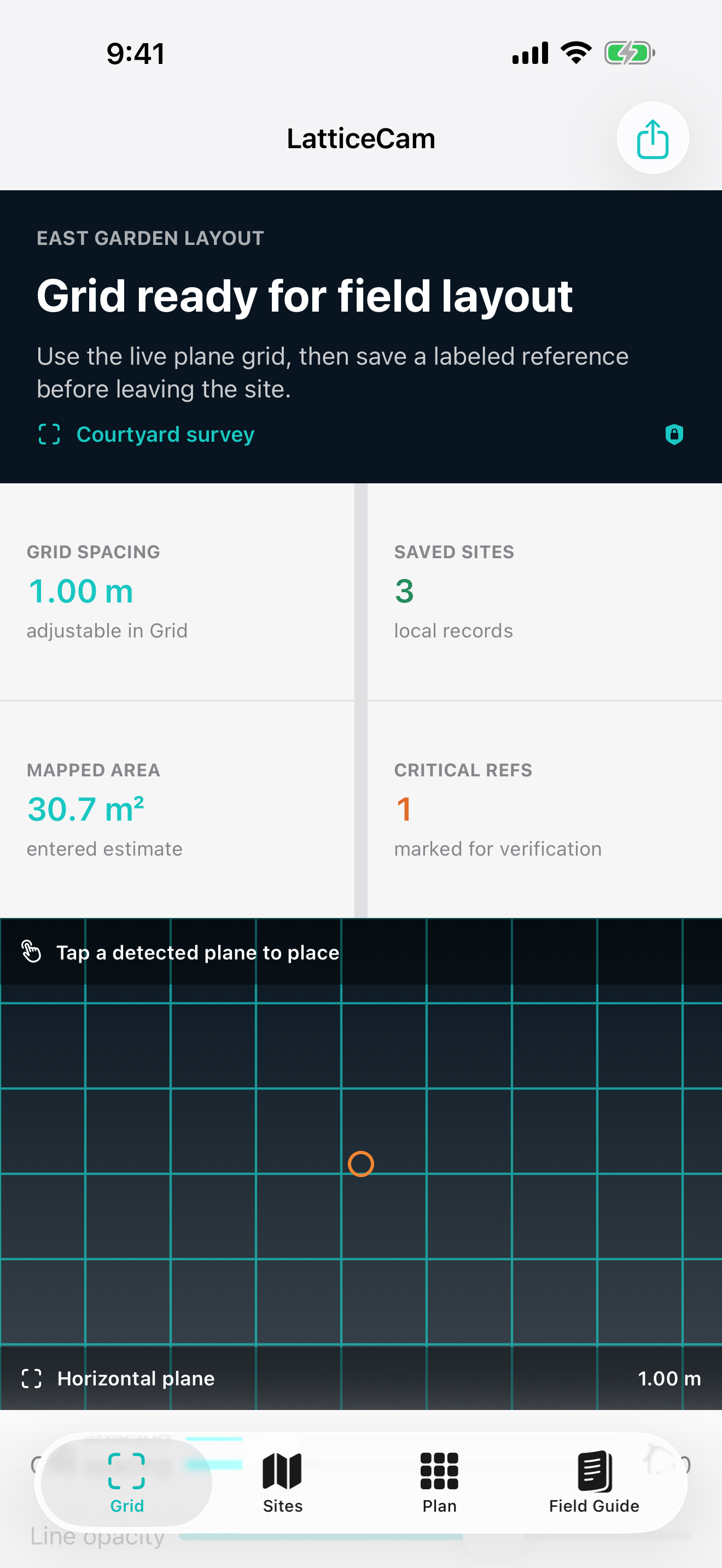Tap the Horizontal plane viewfinder icon
The height and width of the screenshot is (1568, 722).
point(32,1379)
